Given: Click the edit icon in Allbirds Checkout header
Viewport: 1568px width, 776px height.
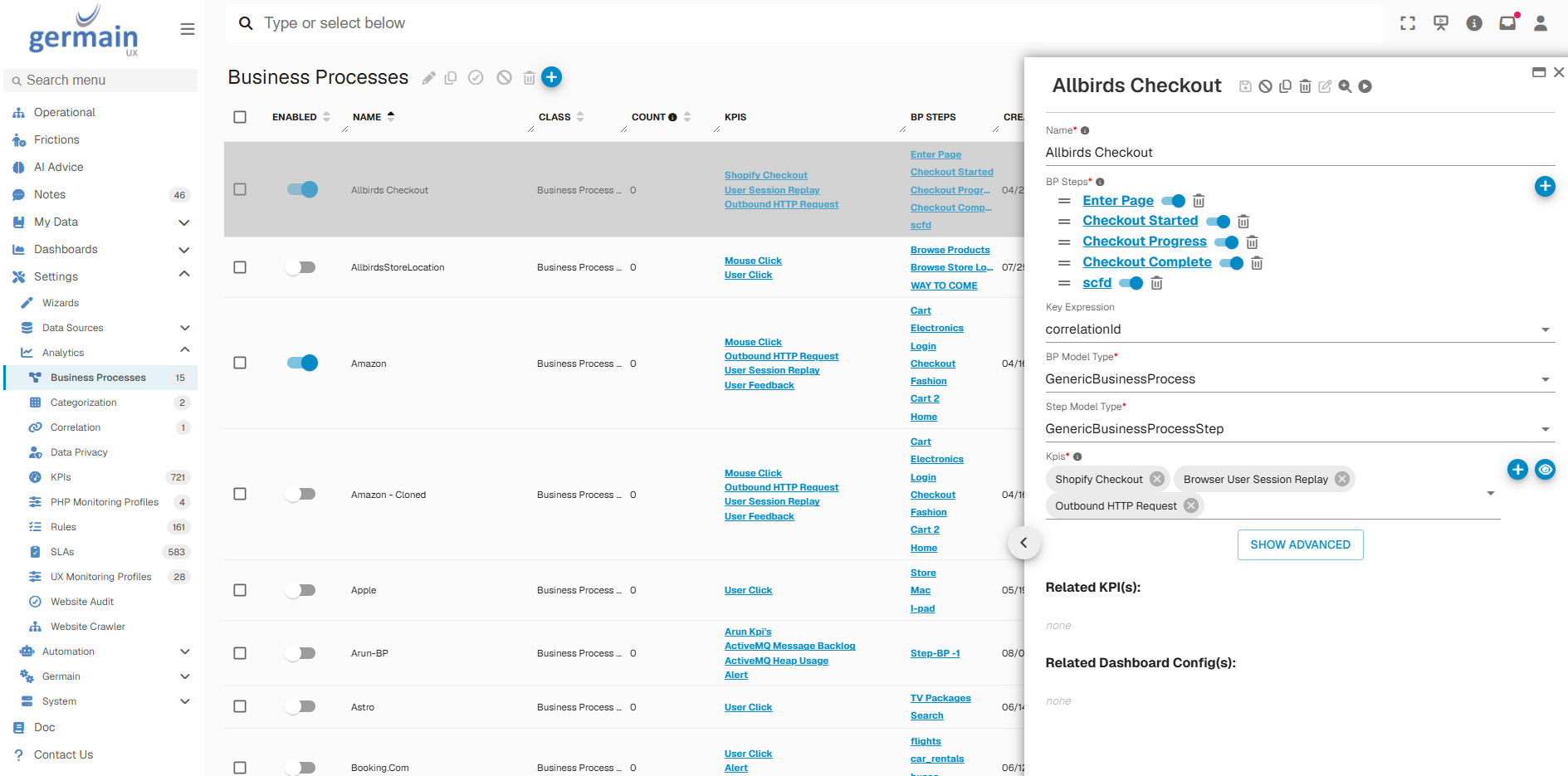Looking at the screenshot, I should [1325, 86].
